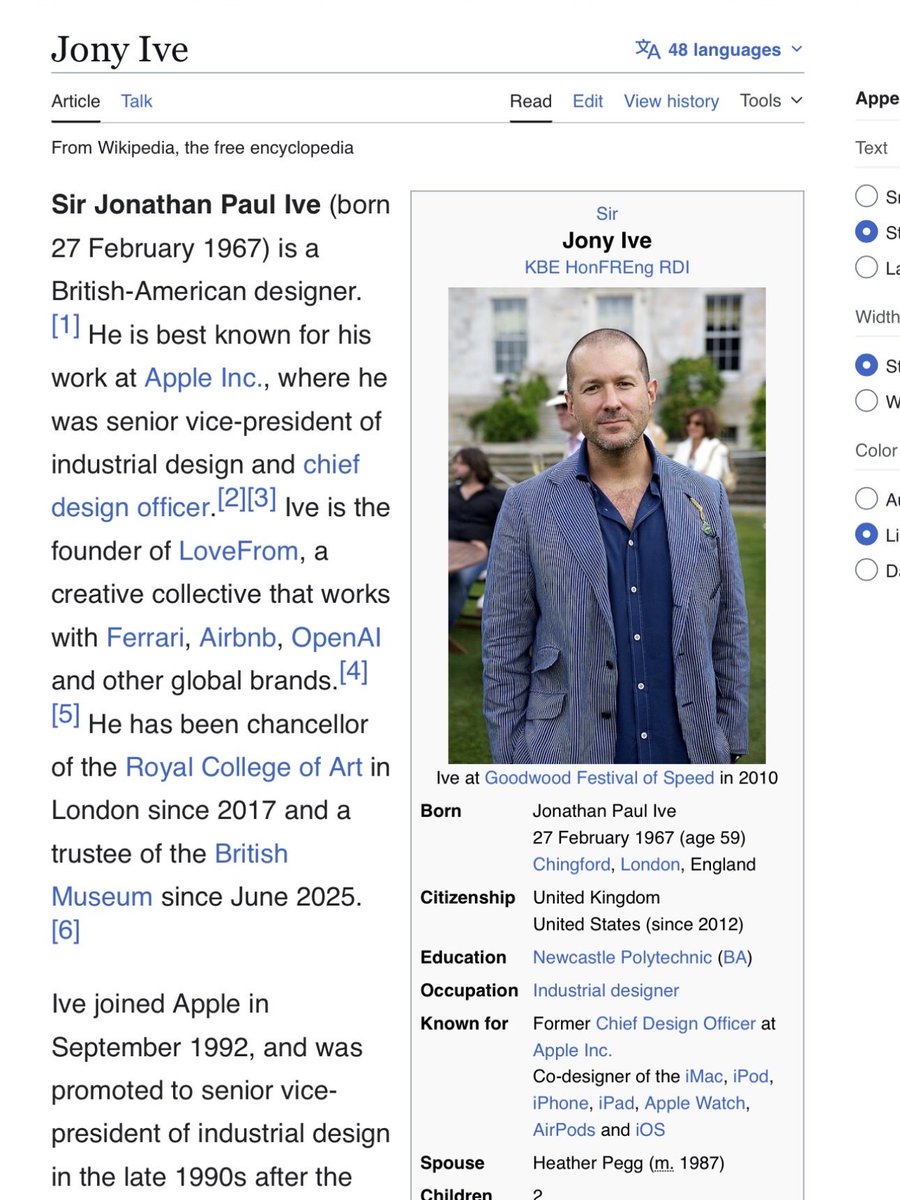
Task: Select the checked Color radio button
Action: click(x=867, y=534)
